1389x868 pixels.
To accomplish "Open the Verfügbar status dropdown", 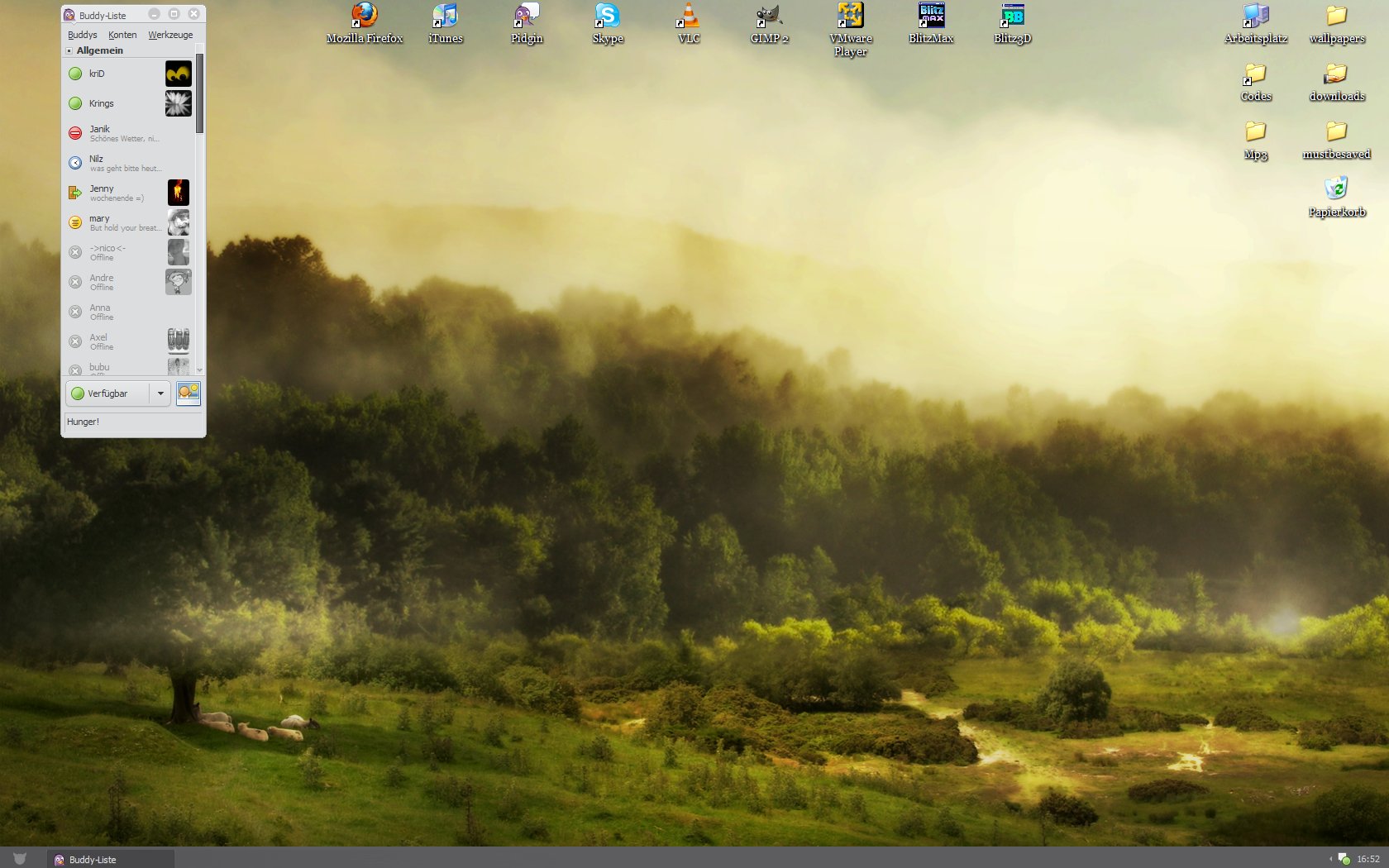I will (x=160, y=393).
